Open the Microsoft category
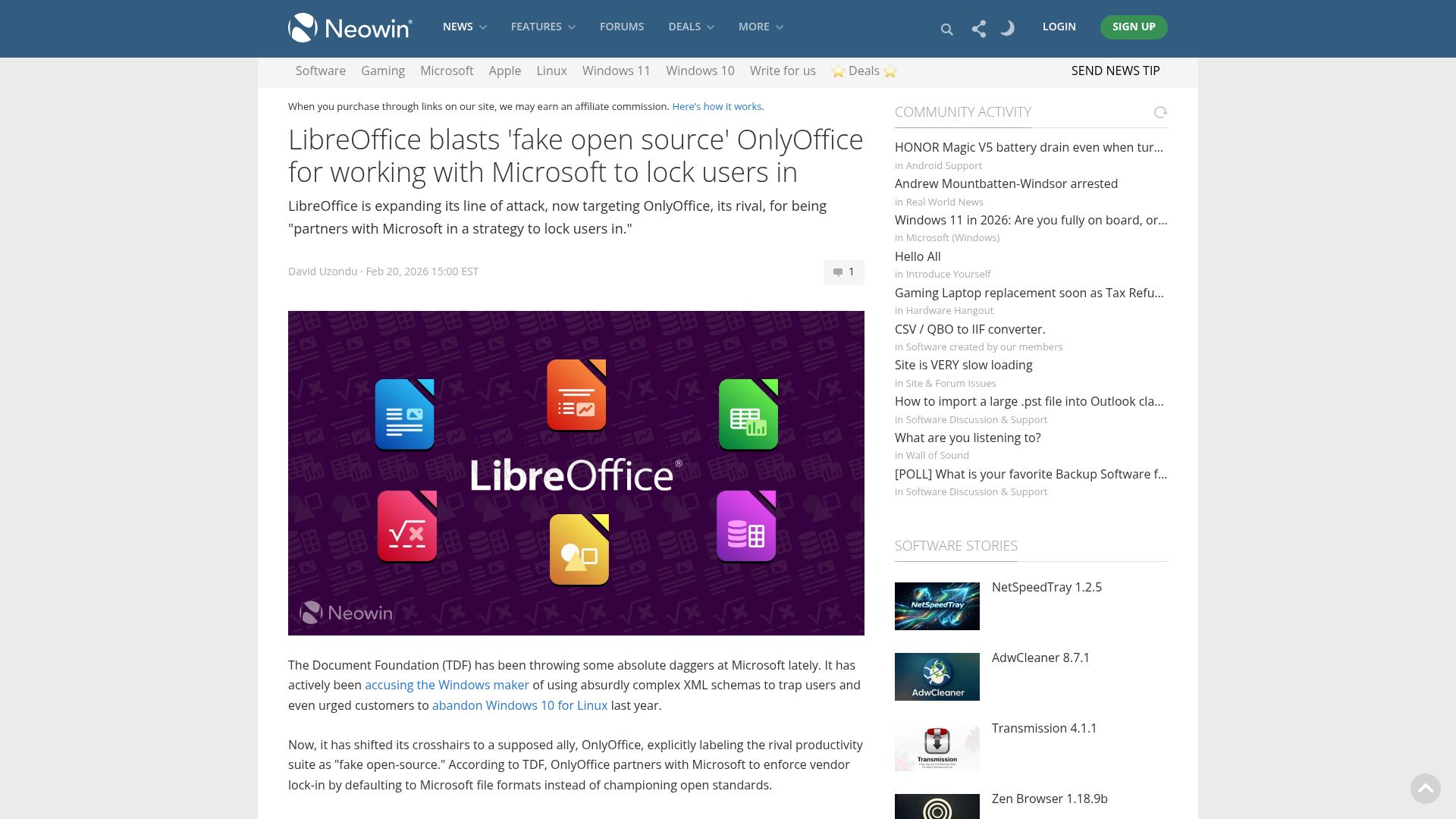Image resolution: width=1456 pixels, height=819 pixels. point(447,71)
